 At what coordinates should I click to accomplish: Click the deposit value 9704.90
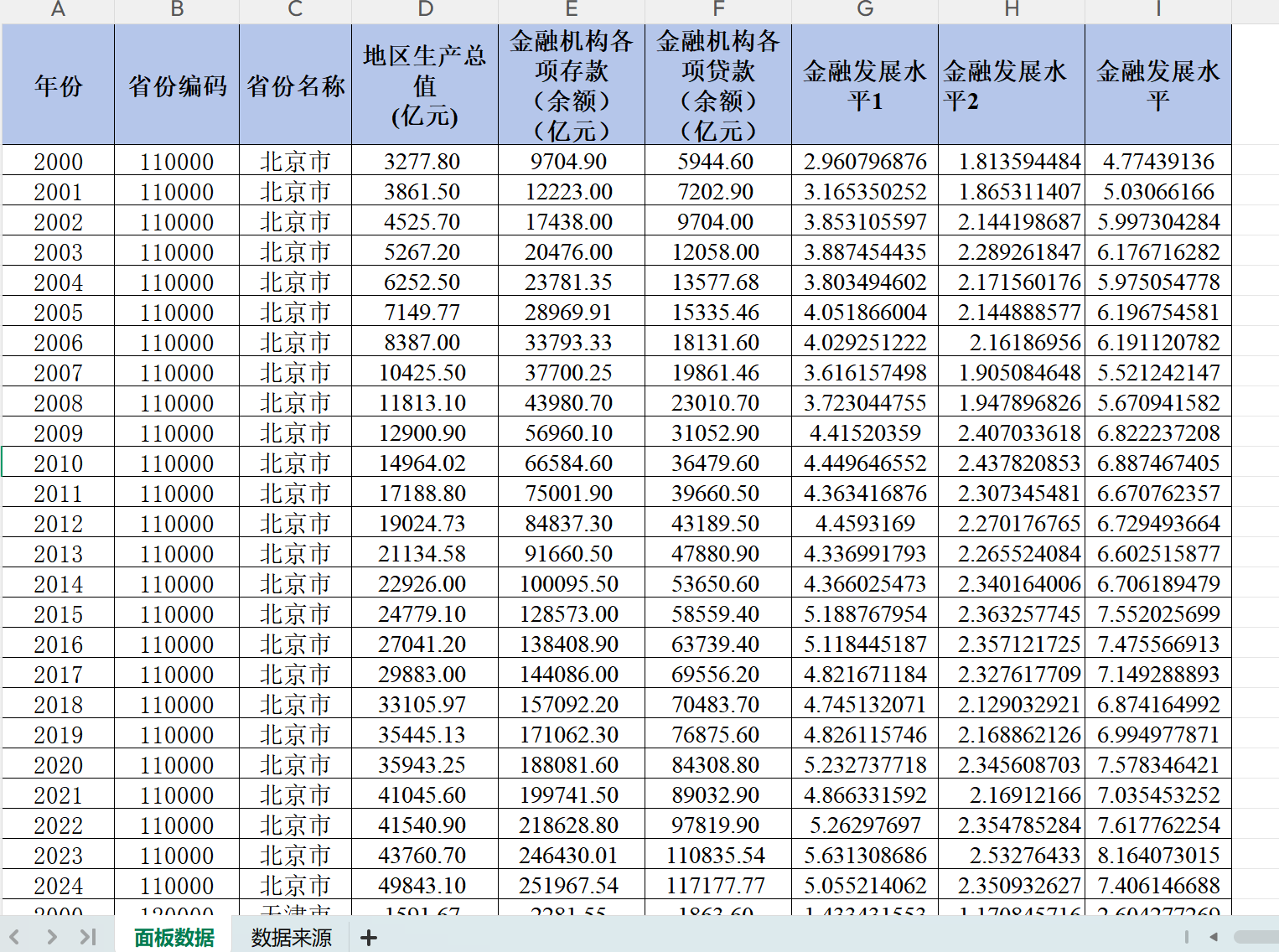pos(572,161)
